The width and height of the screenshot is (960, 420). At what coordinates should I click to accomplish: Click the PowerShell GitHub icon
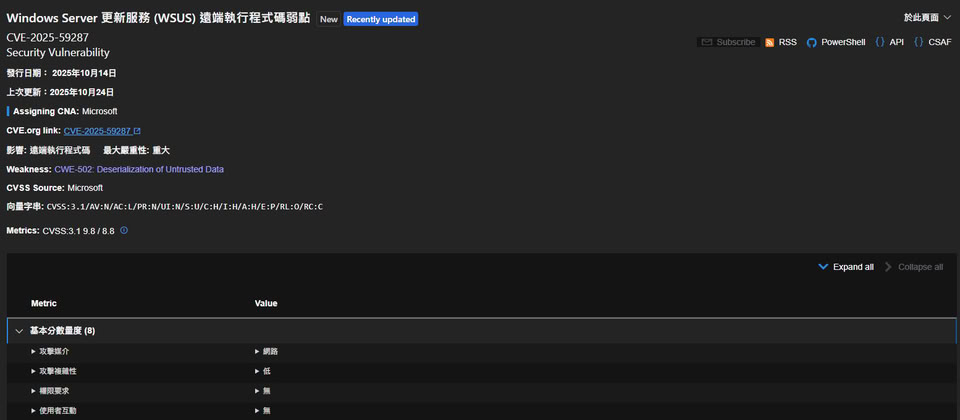tap(812, 42)
